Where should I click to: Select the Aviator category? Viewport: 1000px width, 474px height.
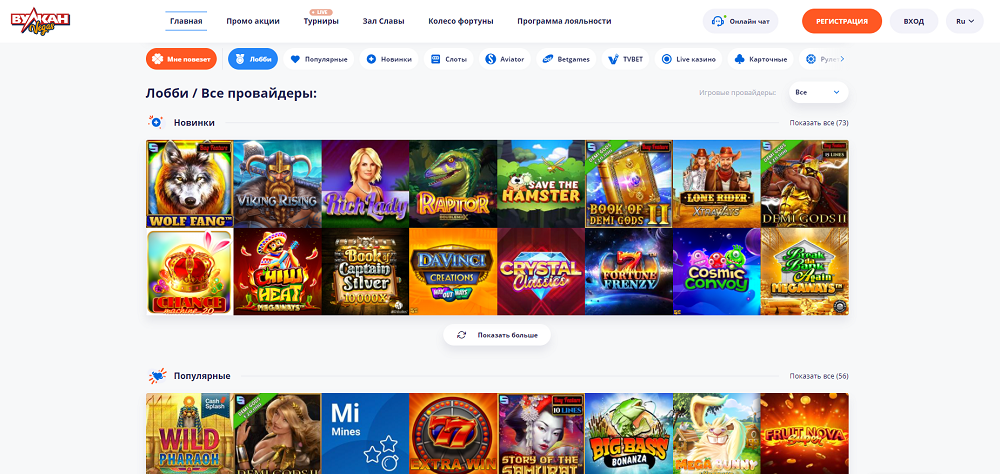pyautogui.click(x=504, y=59)
